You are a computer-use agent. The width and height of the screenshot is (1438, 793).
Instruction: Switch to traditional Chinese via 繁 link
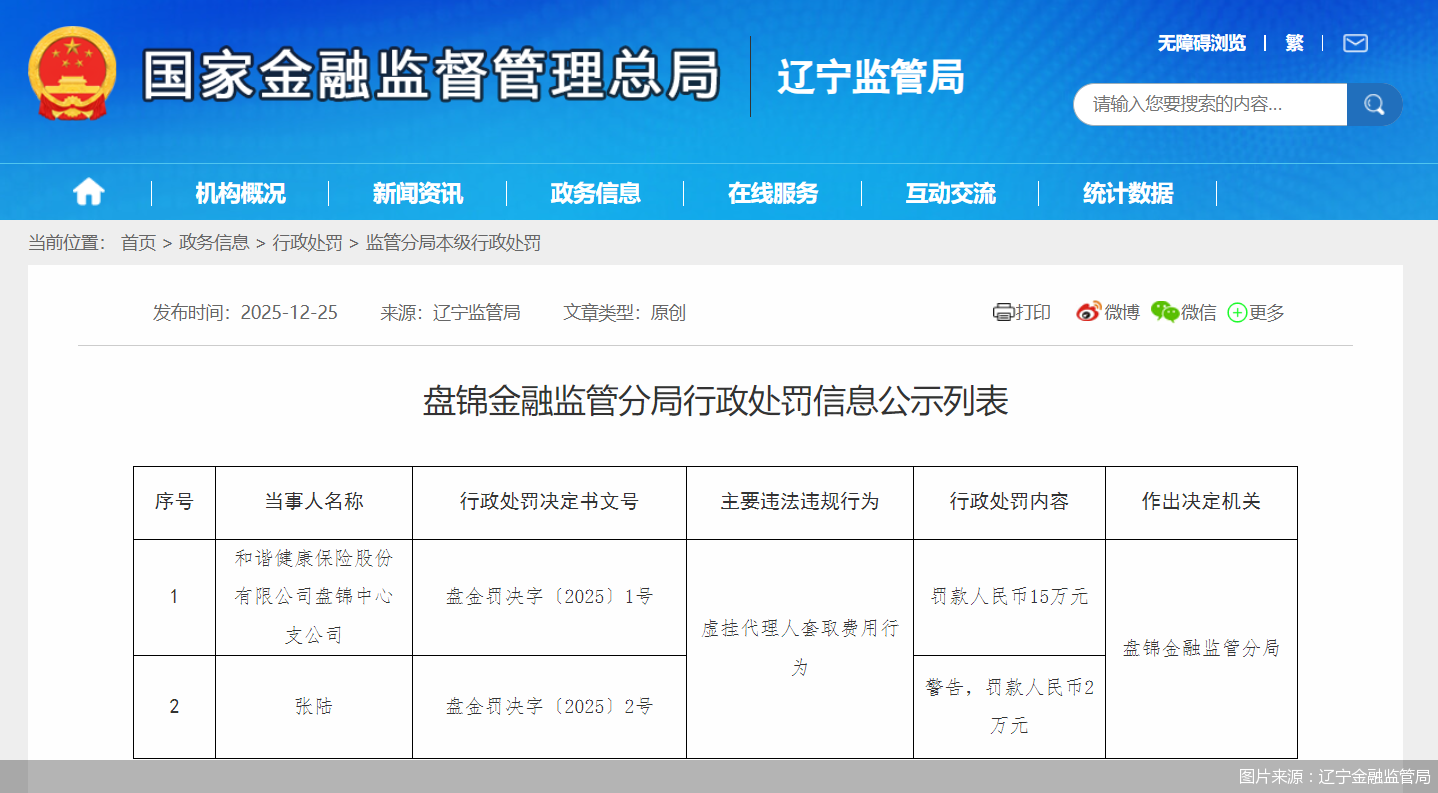pyautogui.click(x=1294, y=43)
